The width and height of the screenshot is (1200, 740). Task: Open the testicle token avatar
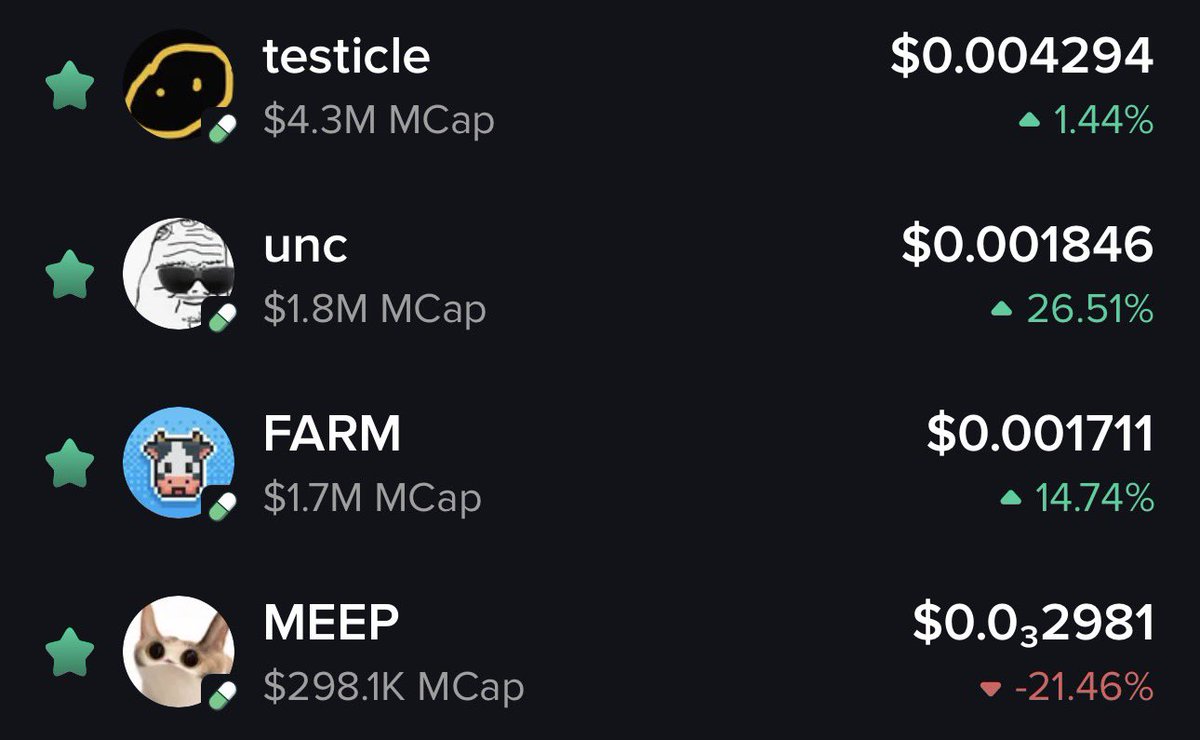point(178,84)
